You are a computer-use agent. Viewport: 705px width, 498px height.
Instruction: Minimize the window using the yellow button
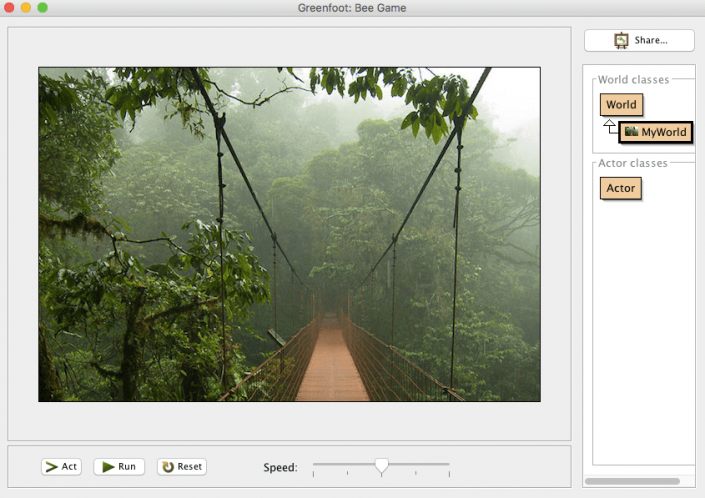(26, 8)
